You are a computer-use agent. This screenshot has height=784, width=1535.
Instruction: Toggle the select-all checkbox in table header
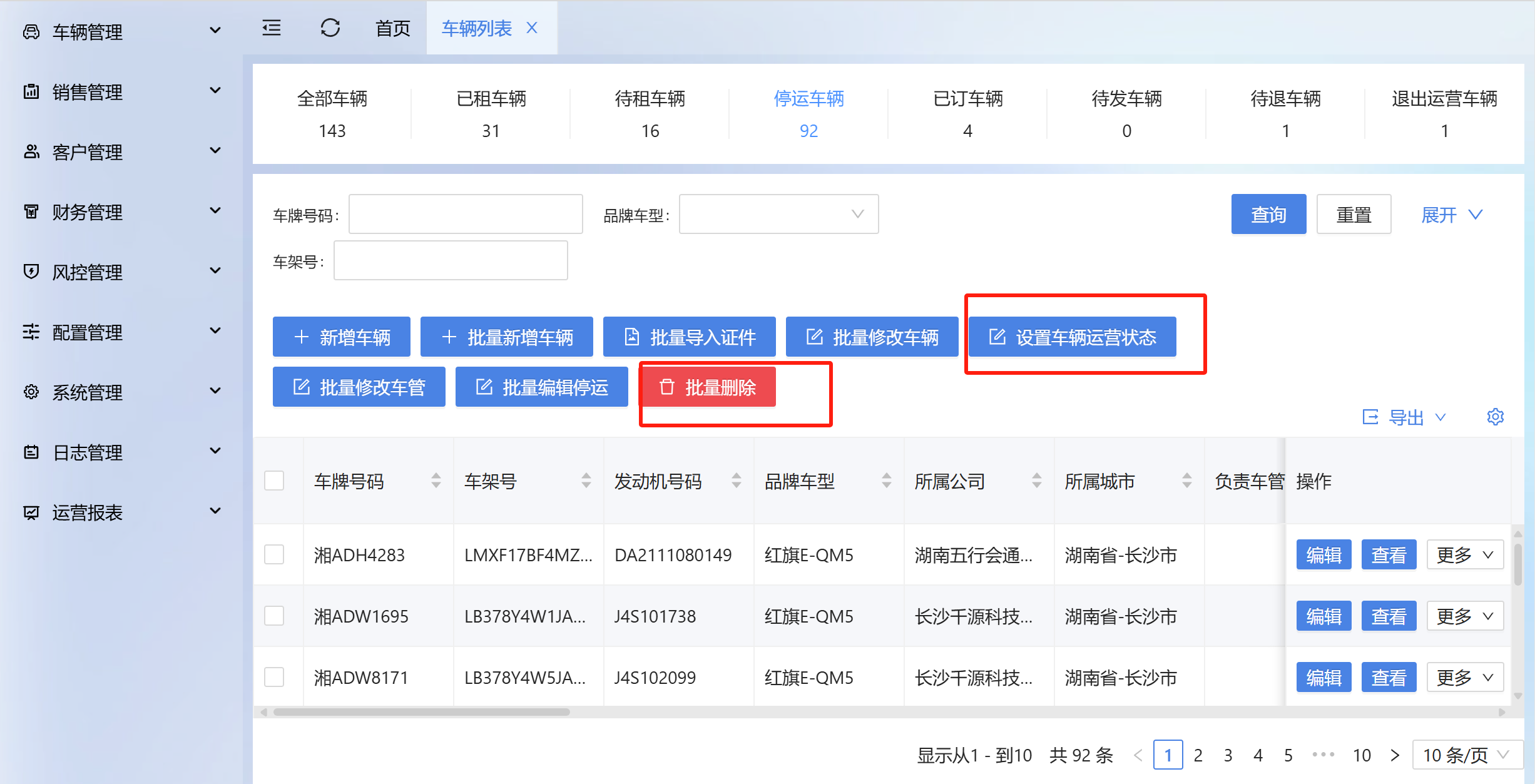[274, 481]
